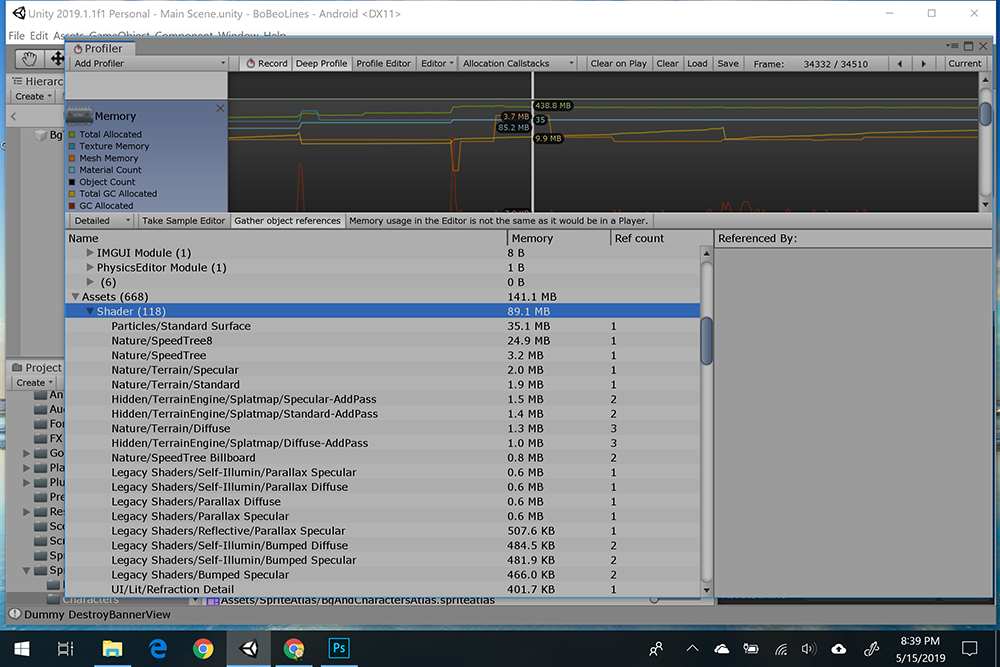Toggle the Total Allocated color swatch
Viewport: 1000px width, 667px height.
pyautogui.click(x=71, y=134)
